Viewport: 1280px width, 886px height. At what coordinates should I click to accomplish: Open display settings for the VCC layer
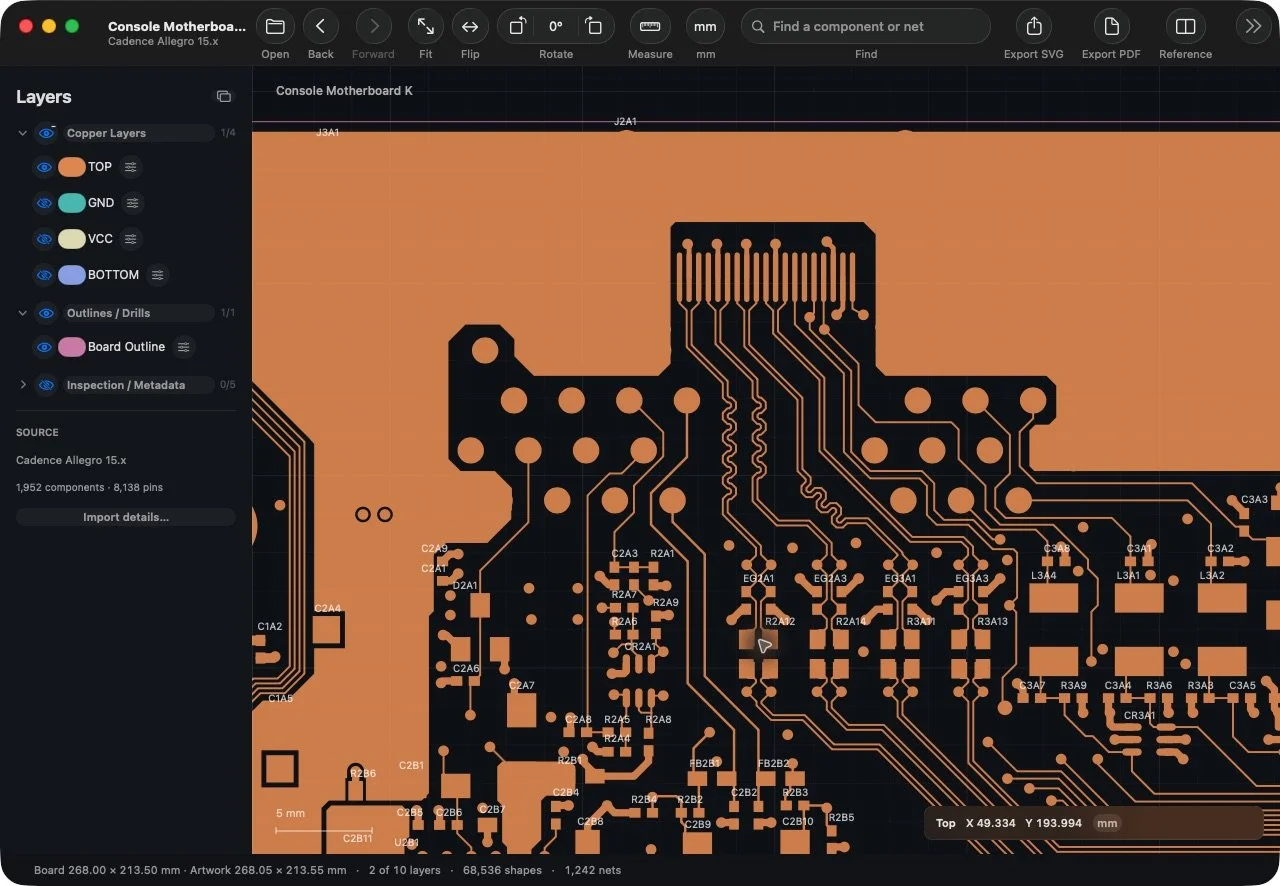tap(130, 239)
